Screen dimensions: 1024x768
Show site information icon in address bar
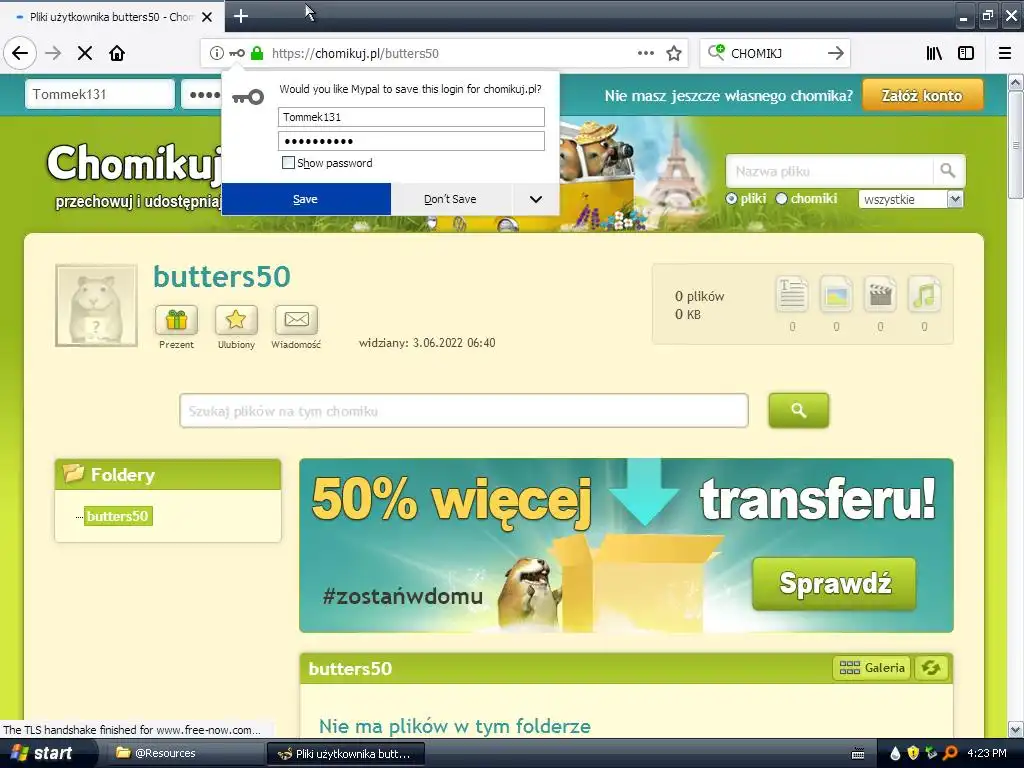216,53
